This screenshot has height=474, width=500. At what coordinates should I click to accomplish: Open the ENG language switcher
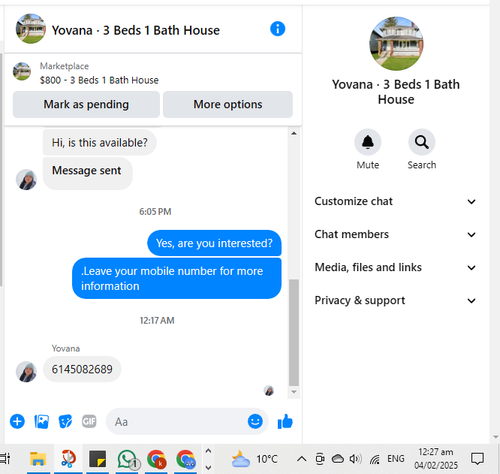pos(396,459)
